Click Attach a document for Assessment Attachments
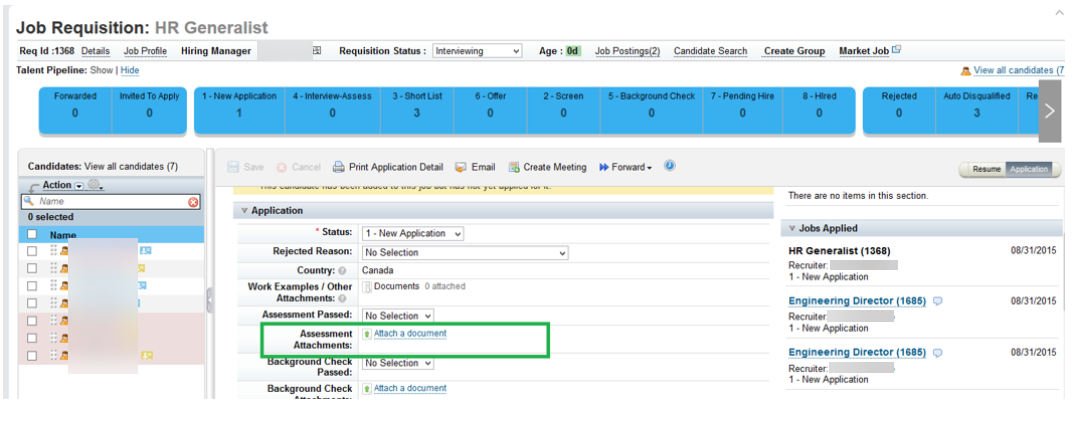 pyautogui.click(x=410, y=334)
